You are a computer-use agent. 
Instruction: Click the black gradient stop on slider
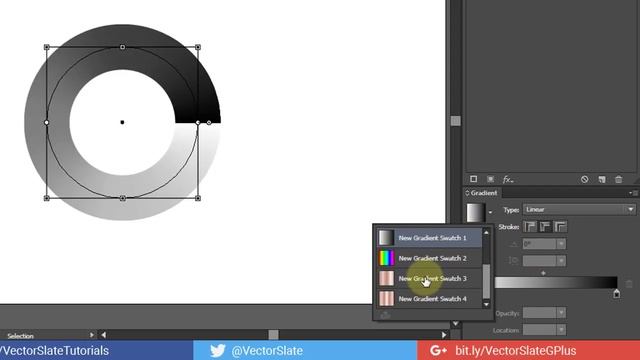coord(616,293)
